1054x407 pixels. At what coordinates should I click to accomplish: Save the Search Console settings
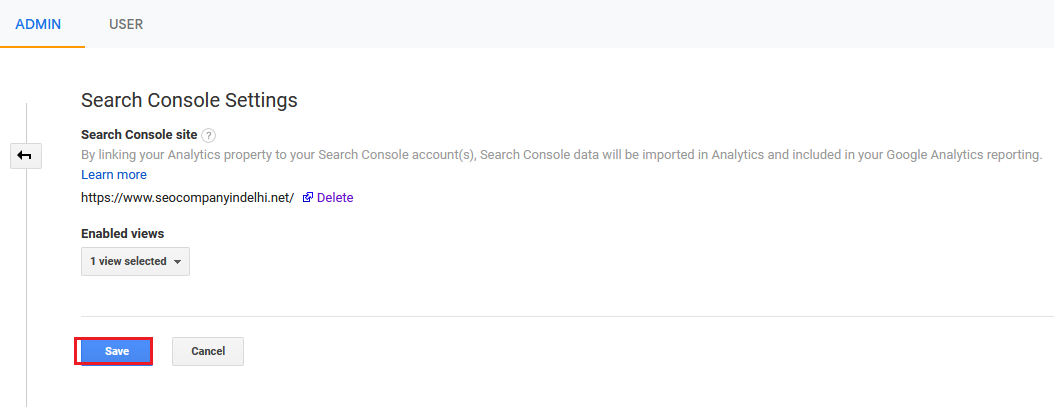[x=116, y=351]
